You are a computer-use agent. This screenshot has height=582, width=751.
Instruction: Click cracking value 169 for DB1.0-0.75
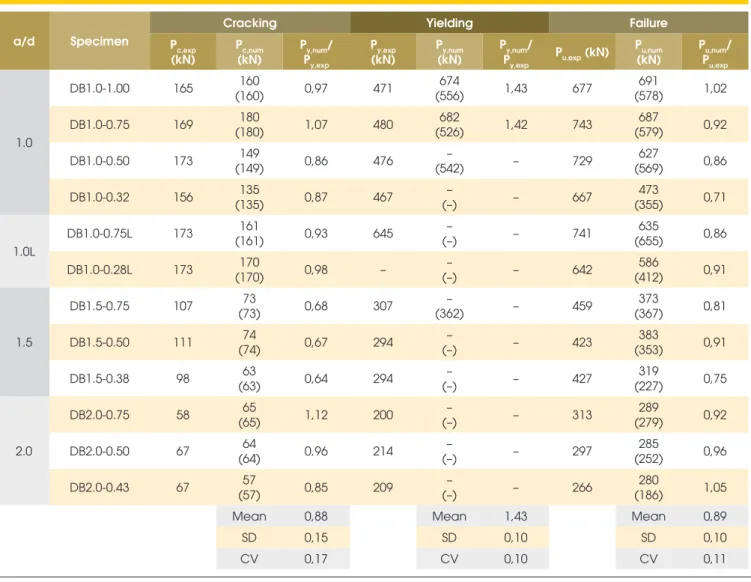183,125
